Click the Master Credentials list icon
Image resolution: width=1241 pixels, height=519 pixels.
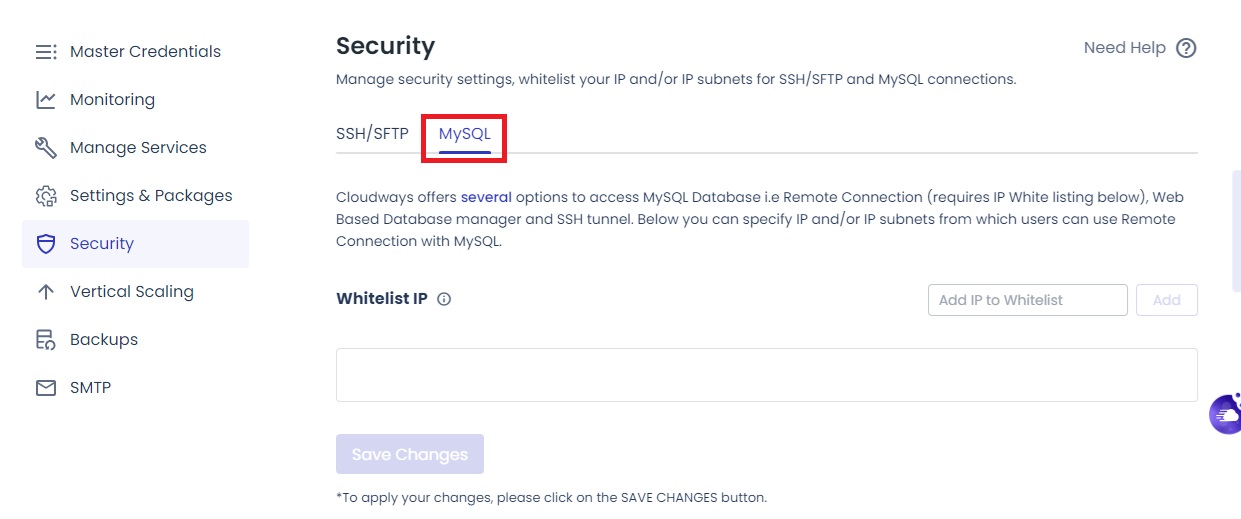pyautogui.click(x=46, y=52)
